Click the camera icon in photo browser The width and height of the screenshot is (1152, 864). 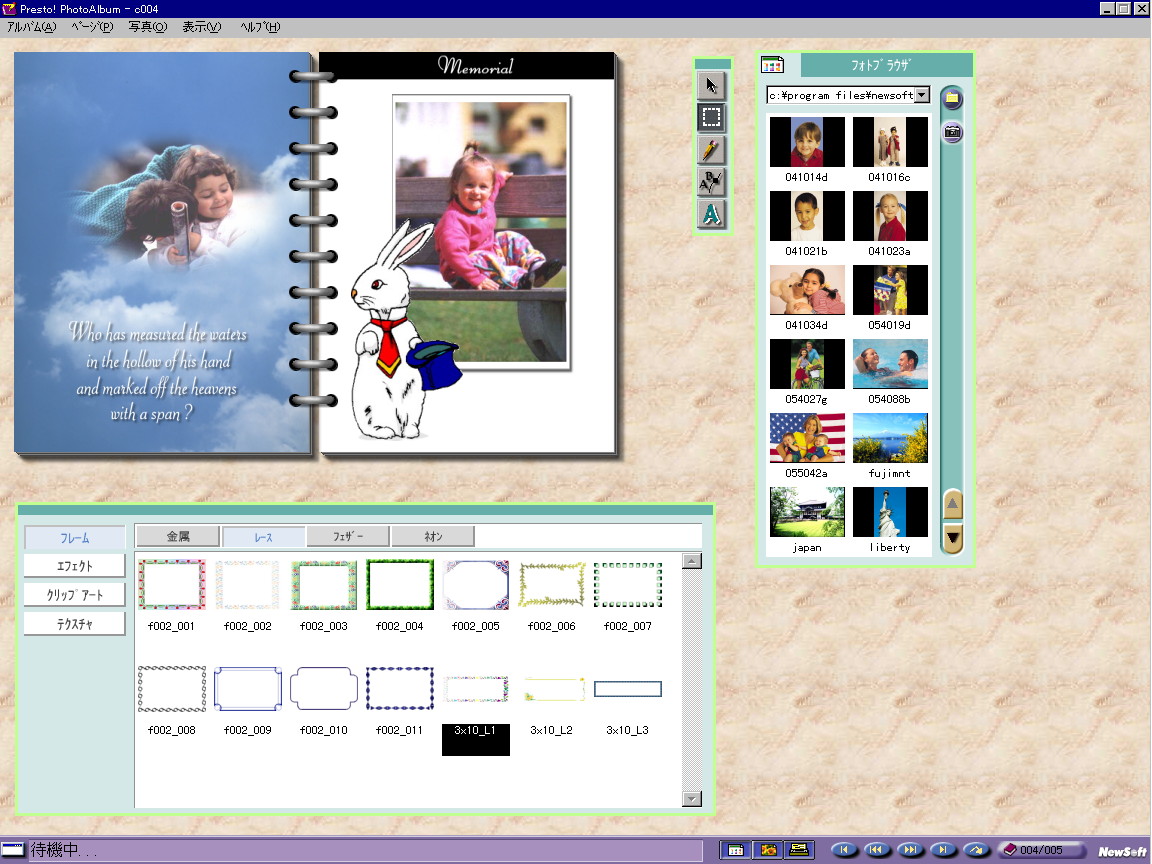coord(952,131)
